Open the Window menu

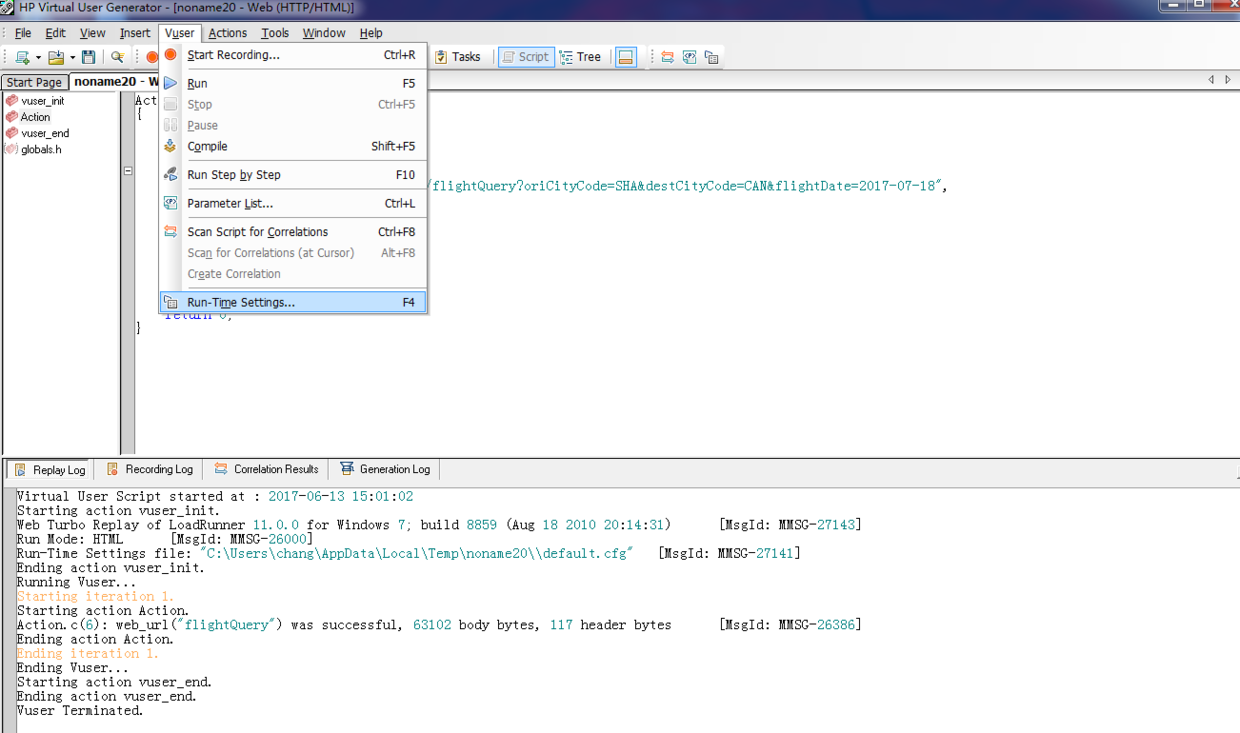(324, 33)
